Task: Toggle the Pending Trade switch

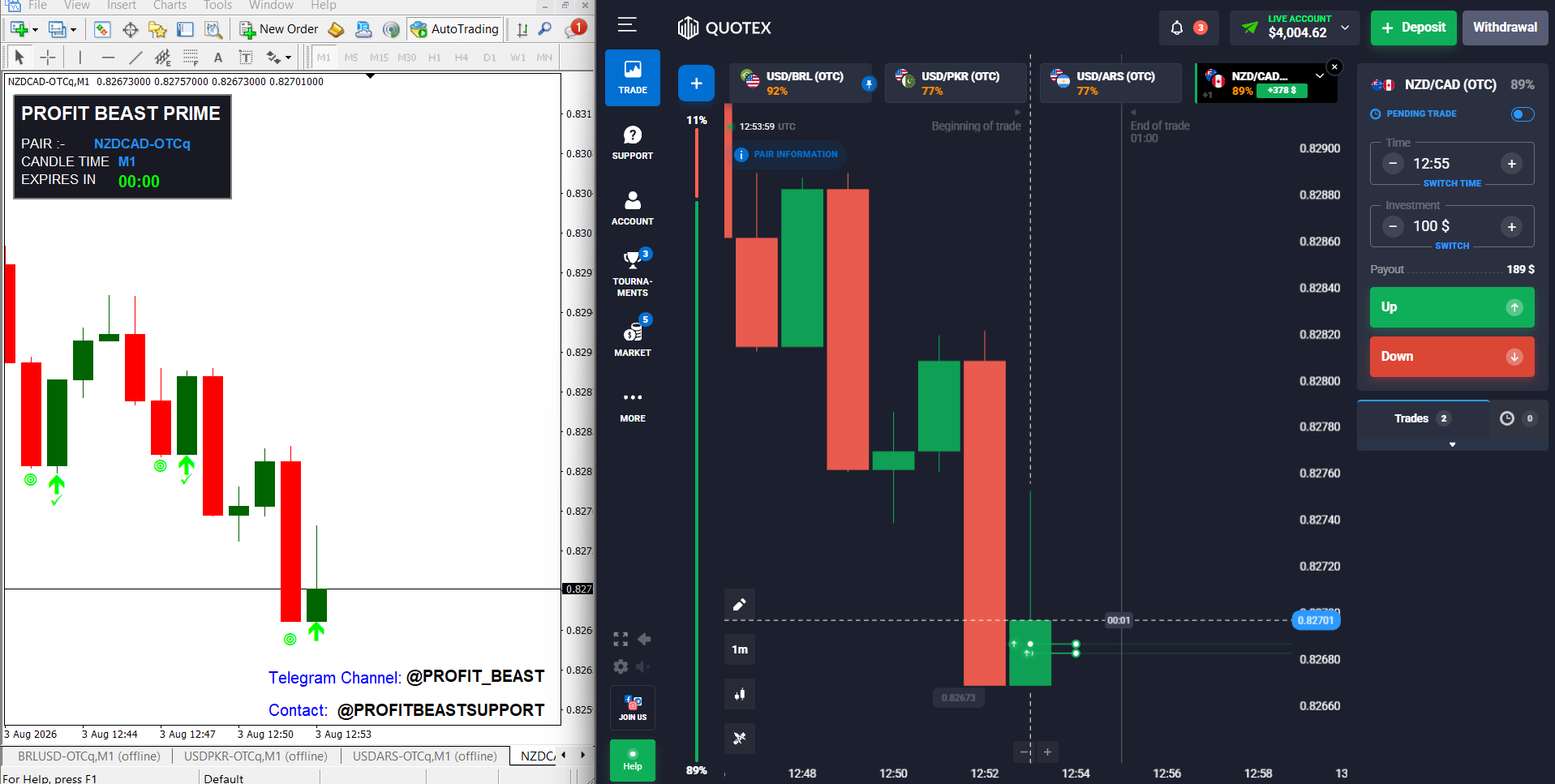Action: pyautogui.click(x=1523, y=114)
